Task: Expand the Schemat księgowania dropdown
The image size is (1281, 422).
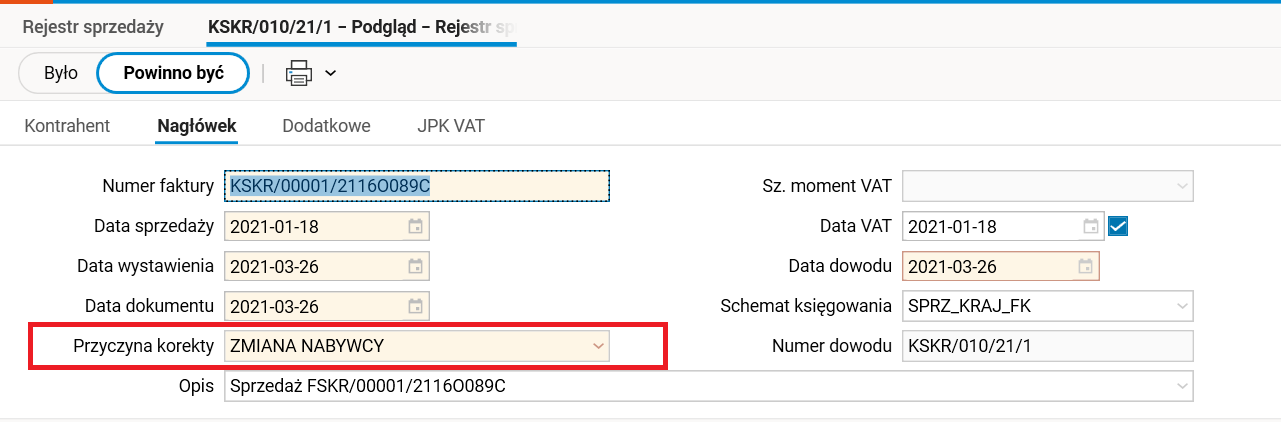Action: (1182, 307)
